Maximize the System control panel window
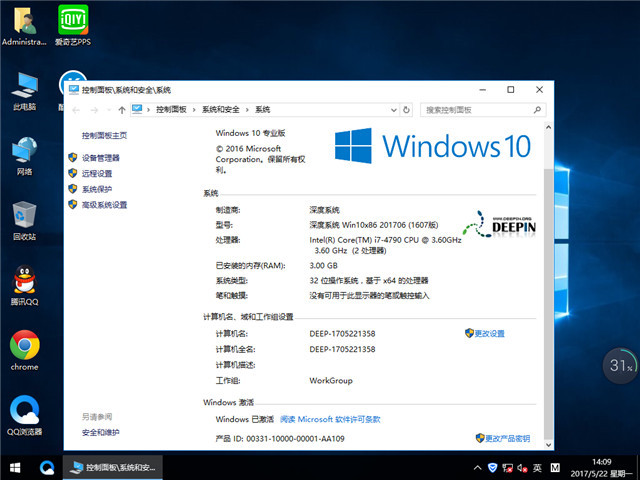The width and height of the screenshot is (640, 480). (511, 90)
